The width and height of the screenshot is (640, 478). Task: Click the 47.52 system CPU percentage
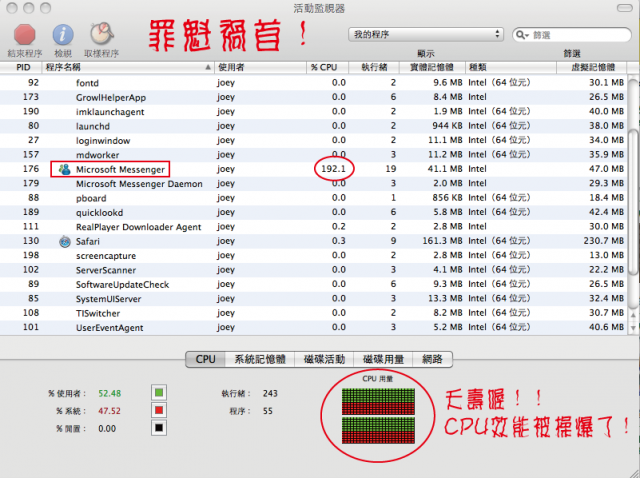click(x=109, y=411)
